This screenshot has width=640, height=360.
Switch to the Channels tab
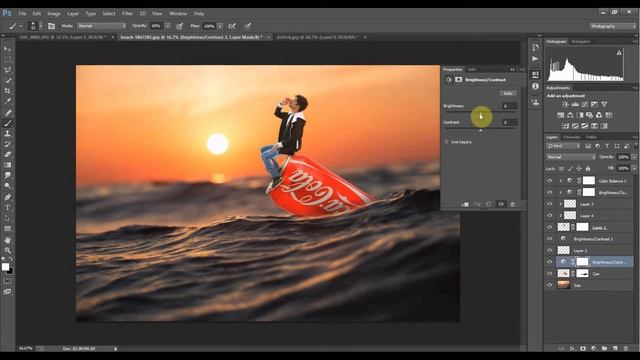coord(571,137)
